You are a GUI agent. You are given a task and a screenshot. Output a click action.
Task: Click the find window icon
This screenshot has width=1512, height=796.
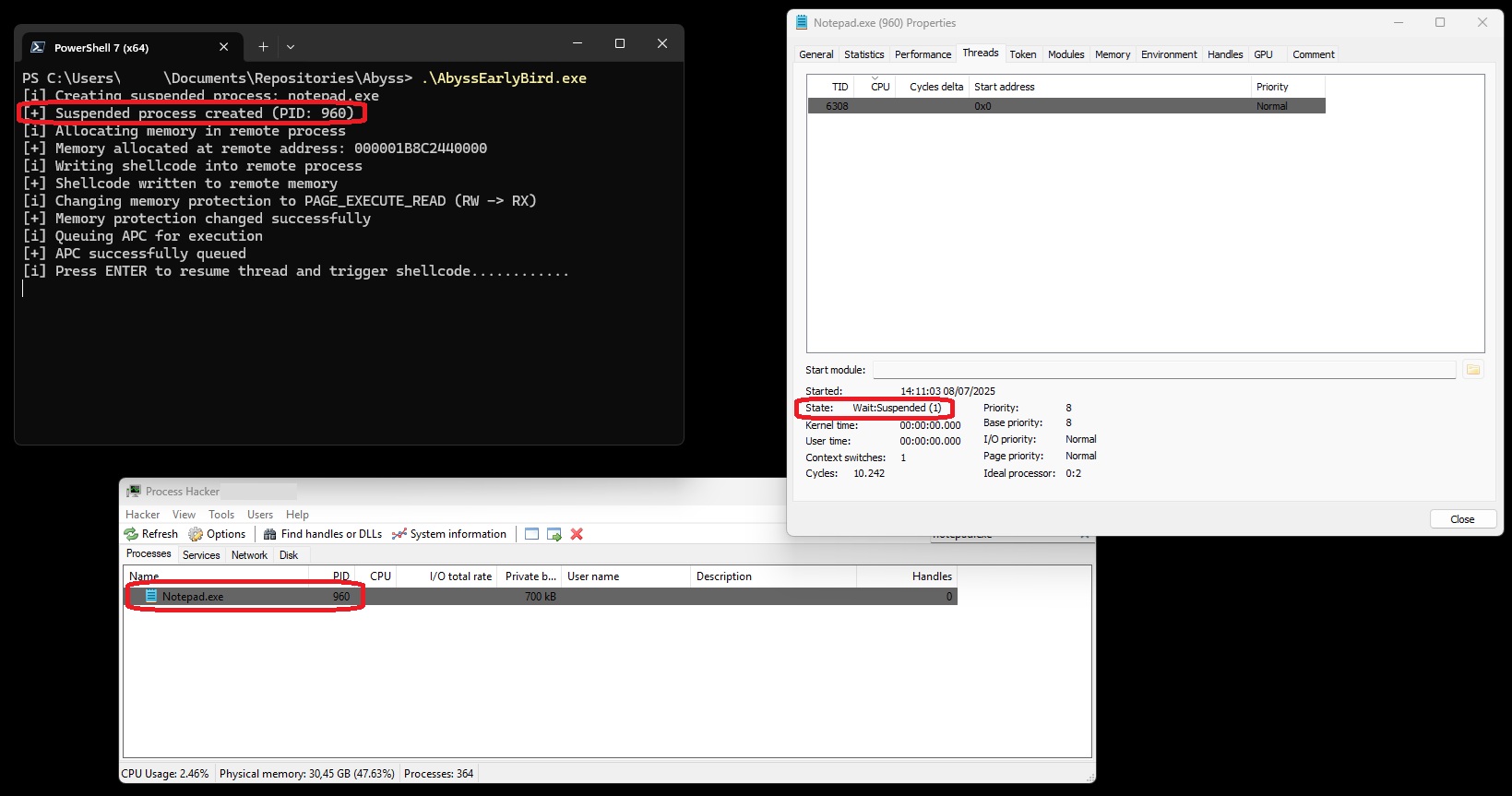531,534
